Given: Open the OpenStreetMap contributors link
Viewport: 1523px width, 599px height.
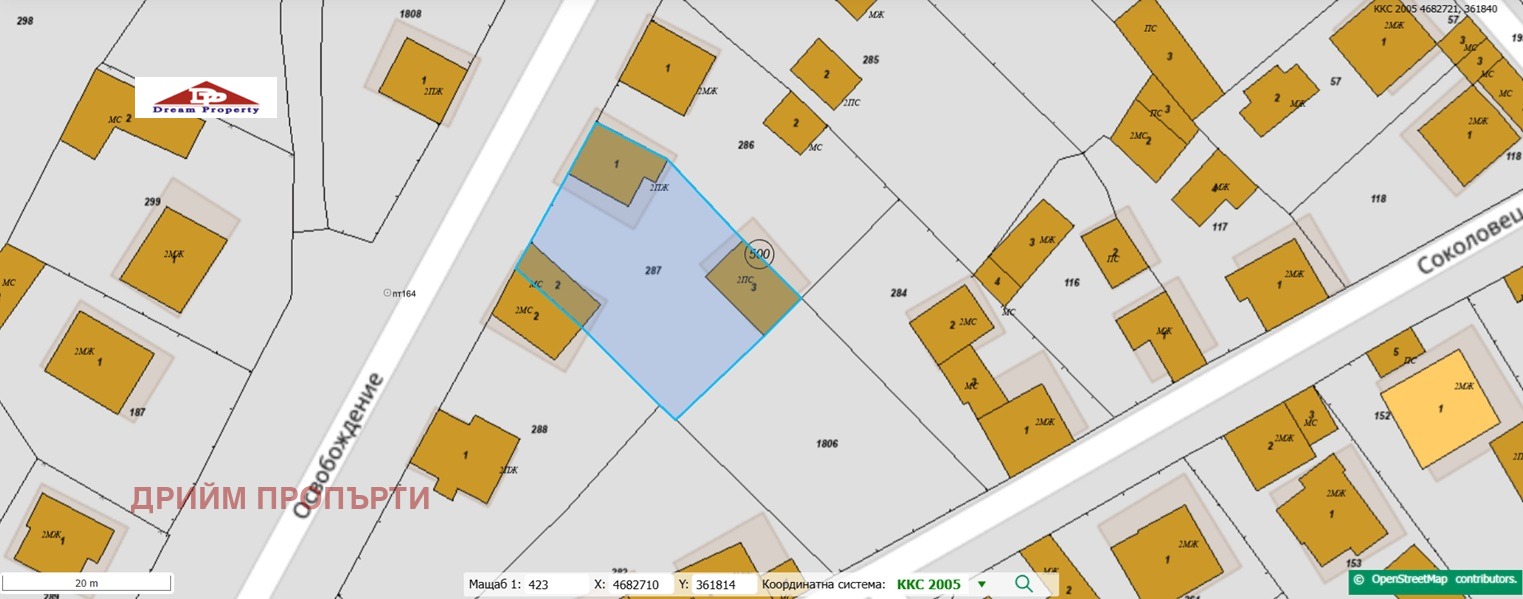Looking at the screenshot, I should coord(1434,579).
